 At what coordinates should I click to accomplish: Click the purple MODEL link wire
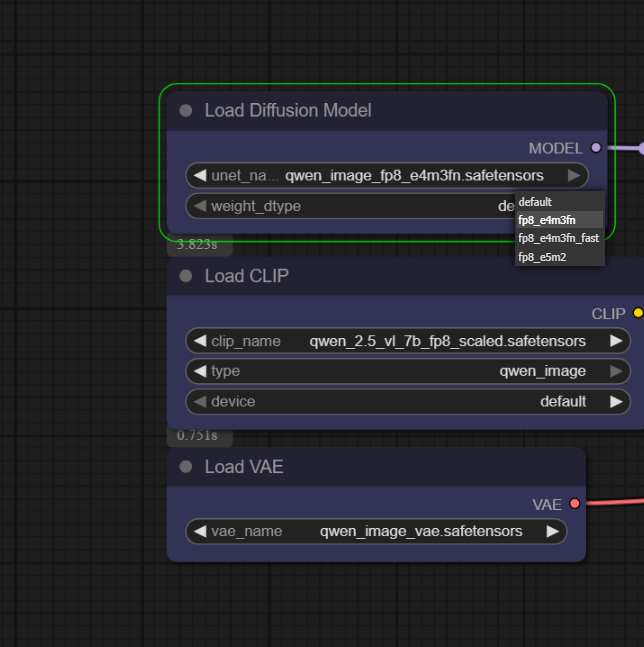(x=623, y=148)
